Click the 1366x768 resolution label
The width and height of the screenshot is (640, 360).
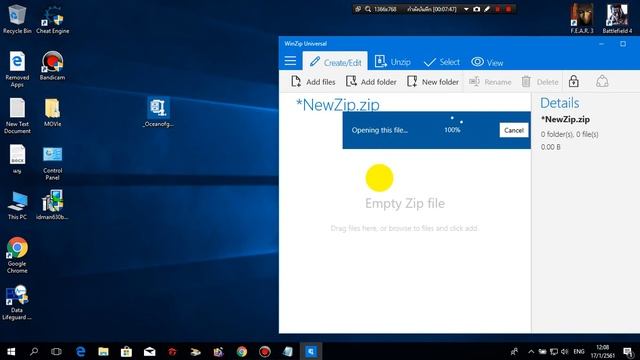point(385,9)
